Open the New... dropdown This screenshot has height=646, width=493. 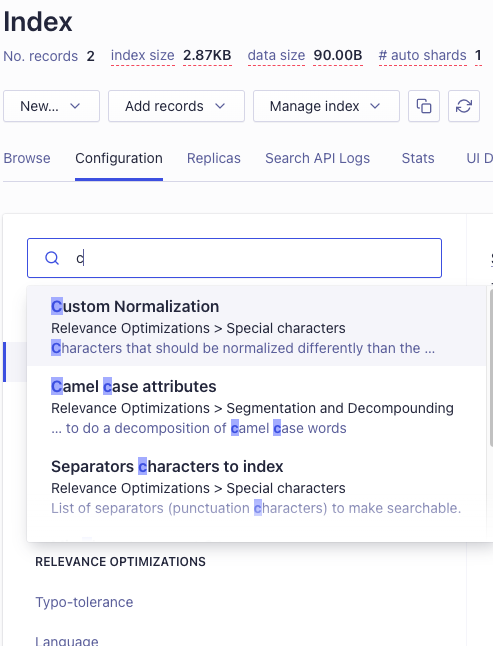coord(51,106)
